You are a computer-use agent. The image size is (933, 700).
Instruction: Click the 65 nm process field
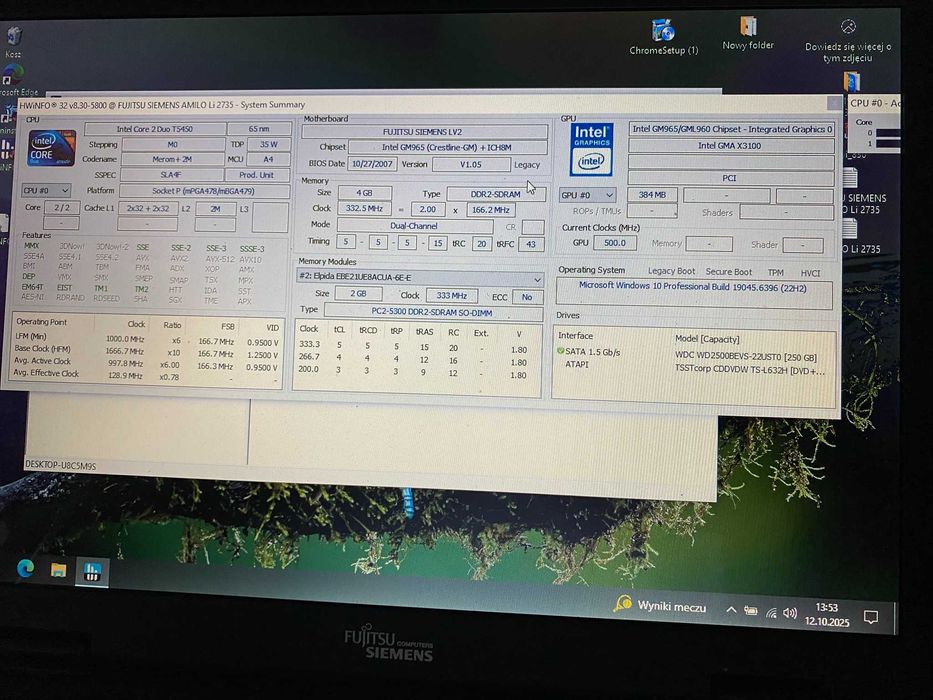[x=259, y=129]
